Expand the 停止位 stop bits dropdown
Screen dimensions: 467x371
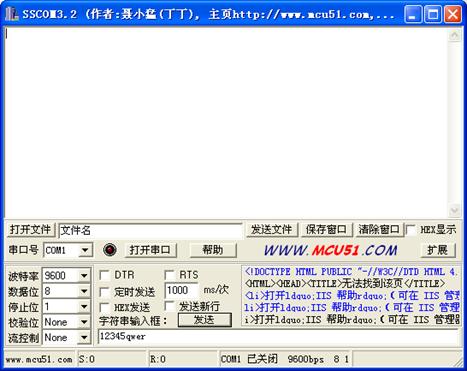click(84, 307)
